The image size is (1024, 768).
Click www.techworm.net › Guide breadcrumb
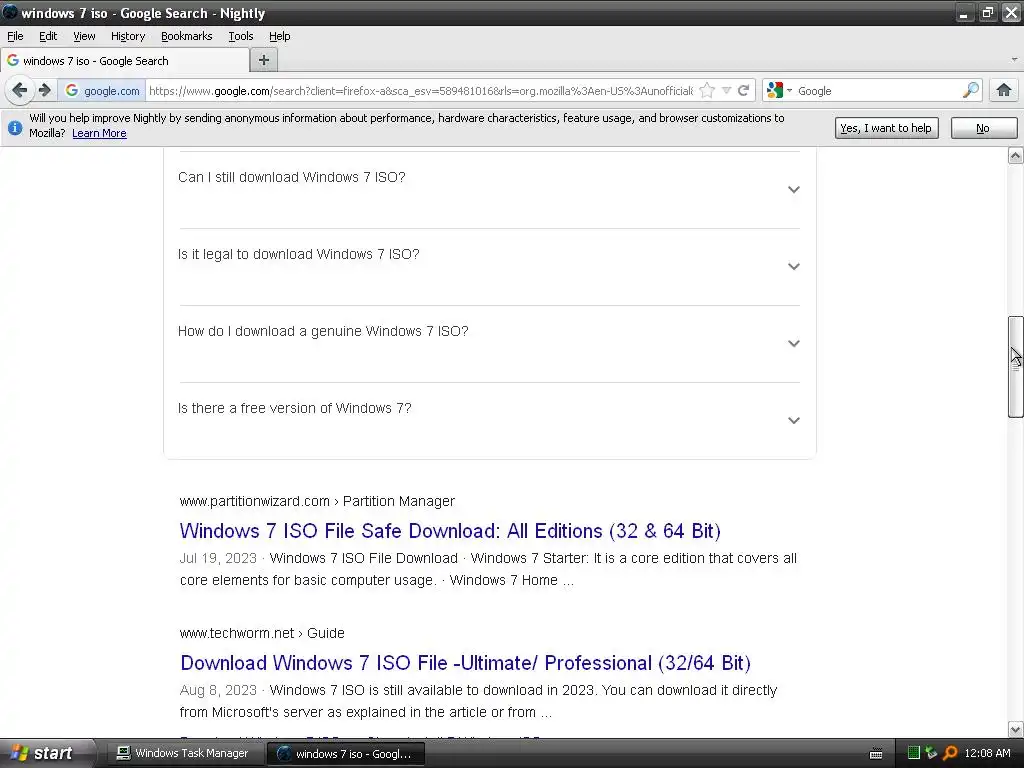(262, 633)
